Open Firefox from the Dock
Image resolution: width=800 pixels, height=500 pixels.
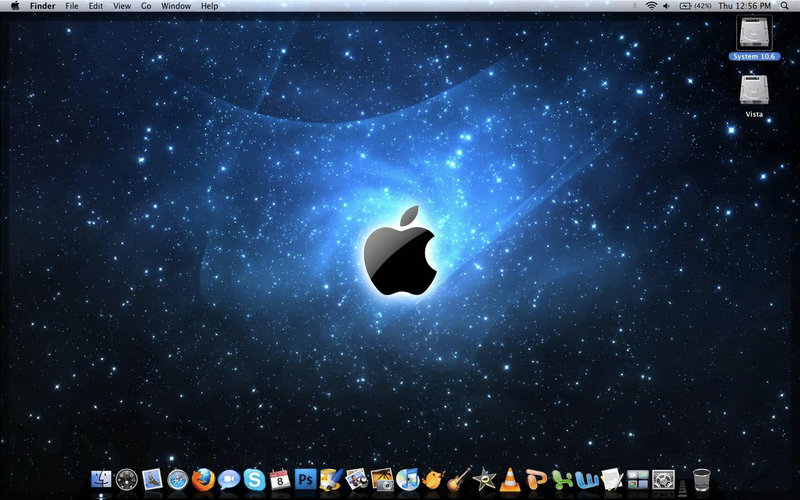[x=203, y=480]
